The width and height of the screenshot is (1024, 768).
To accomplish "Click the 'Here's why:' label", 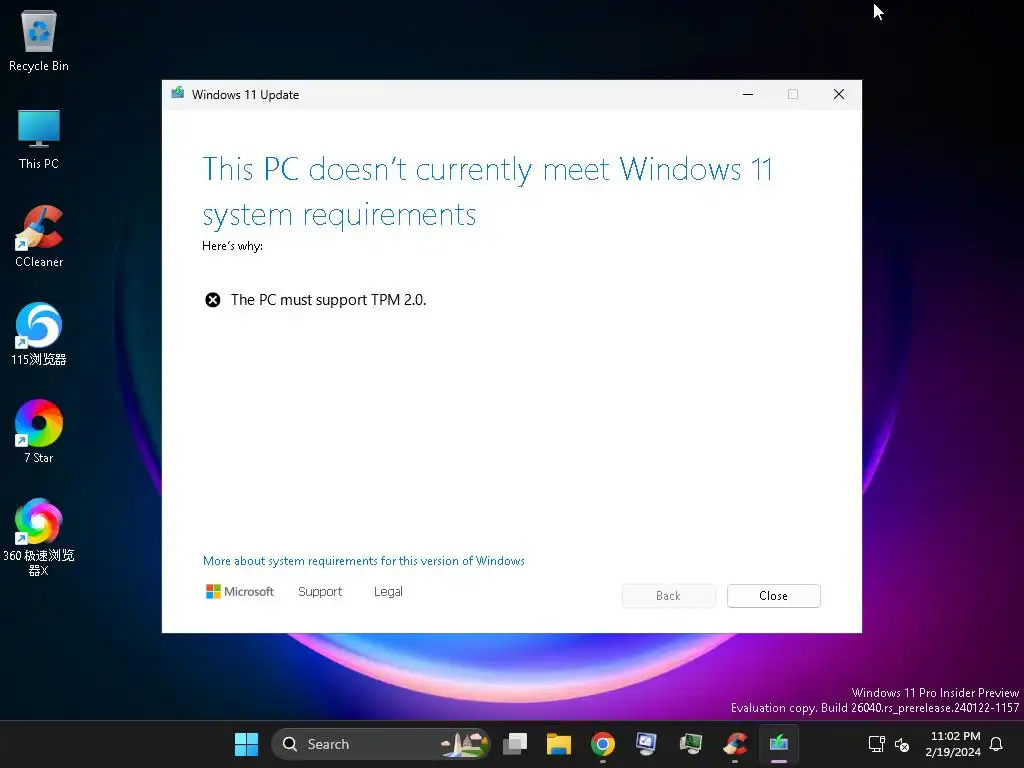I will coord(232,246).
